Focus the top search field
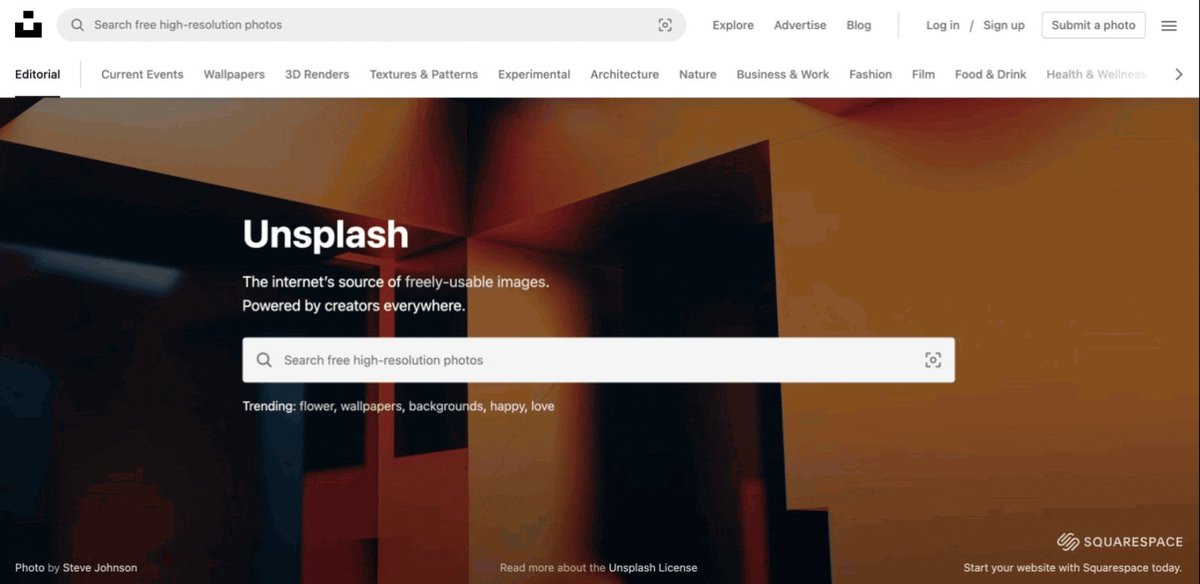Image resolution: width=1200 pixels, height=584 pixels. 371,25
